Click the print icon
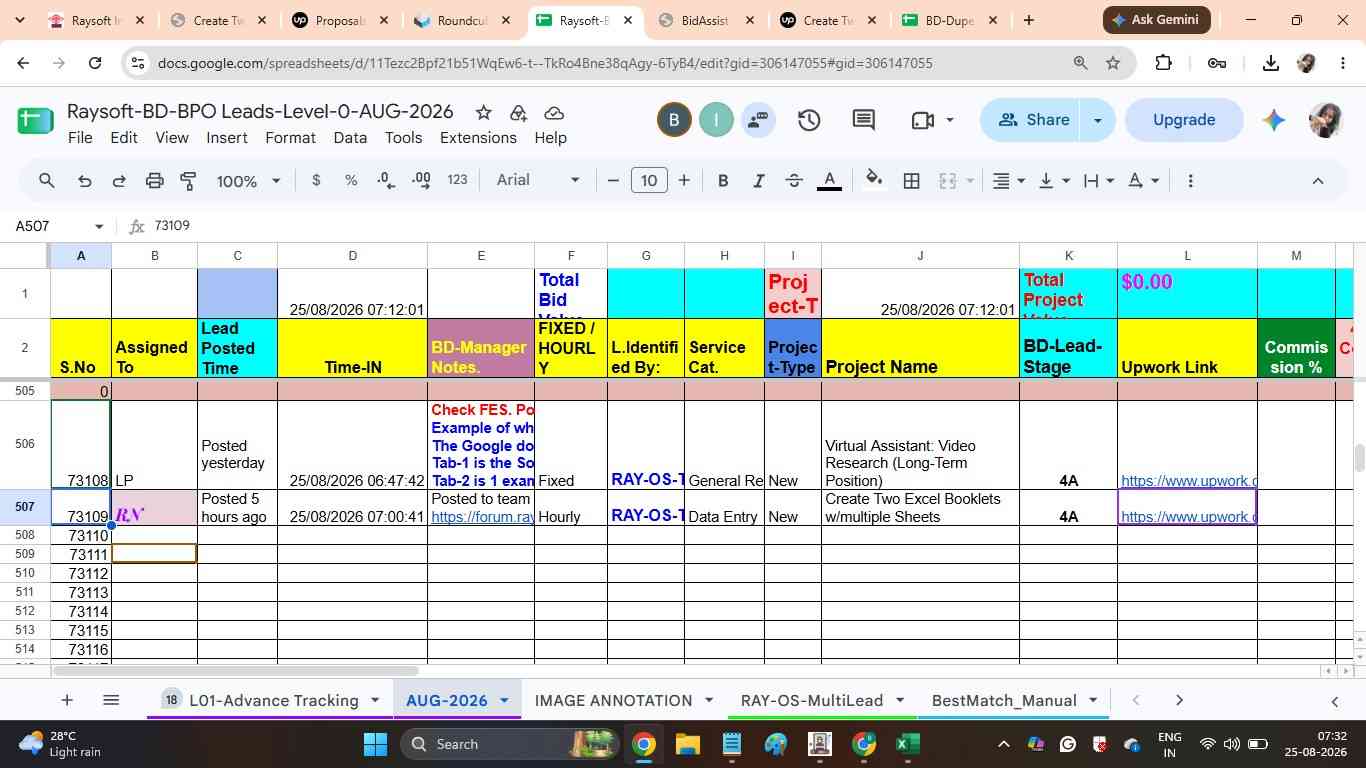This screenshot has height=768, width=1366. click(x=154, y=181)
